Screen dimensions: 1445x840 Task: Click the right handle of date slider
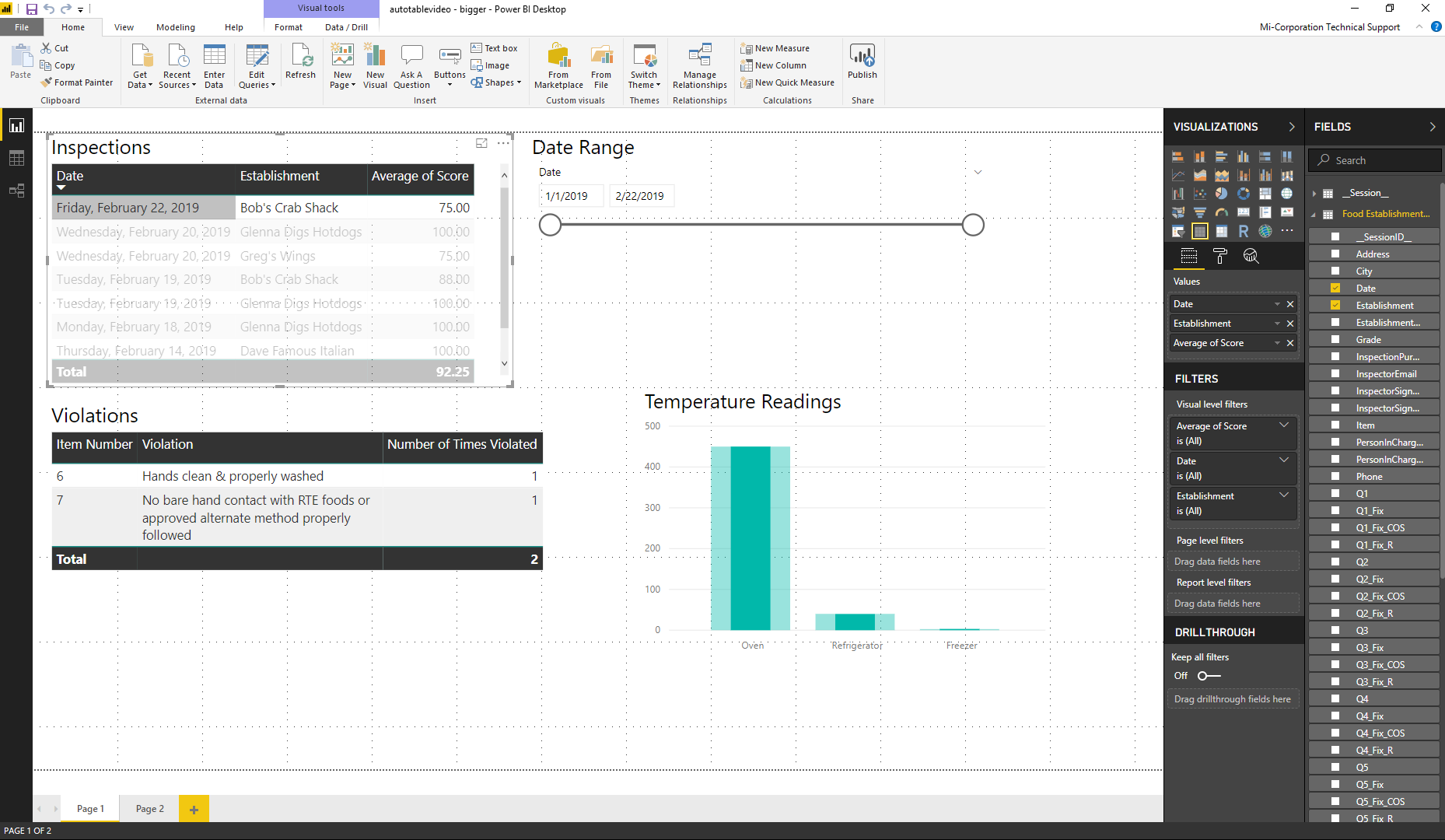(x=973, y=225)
